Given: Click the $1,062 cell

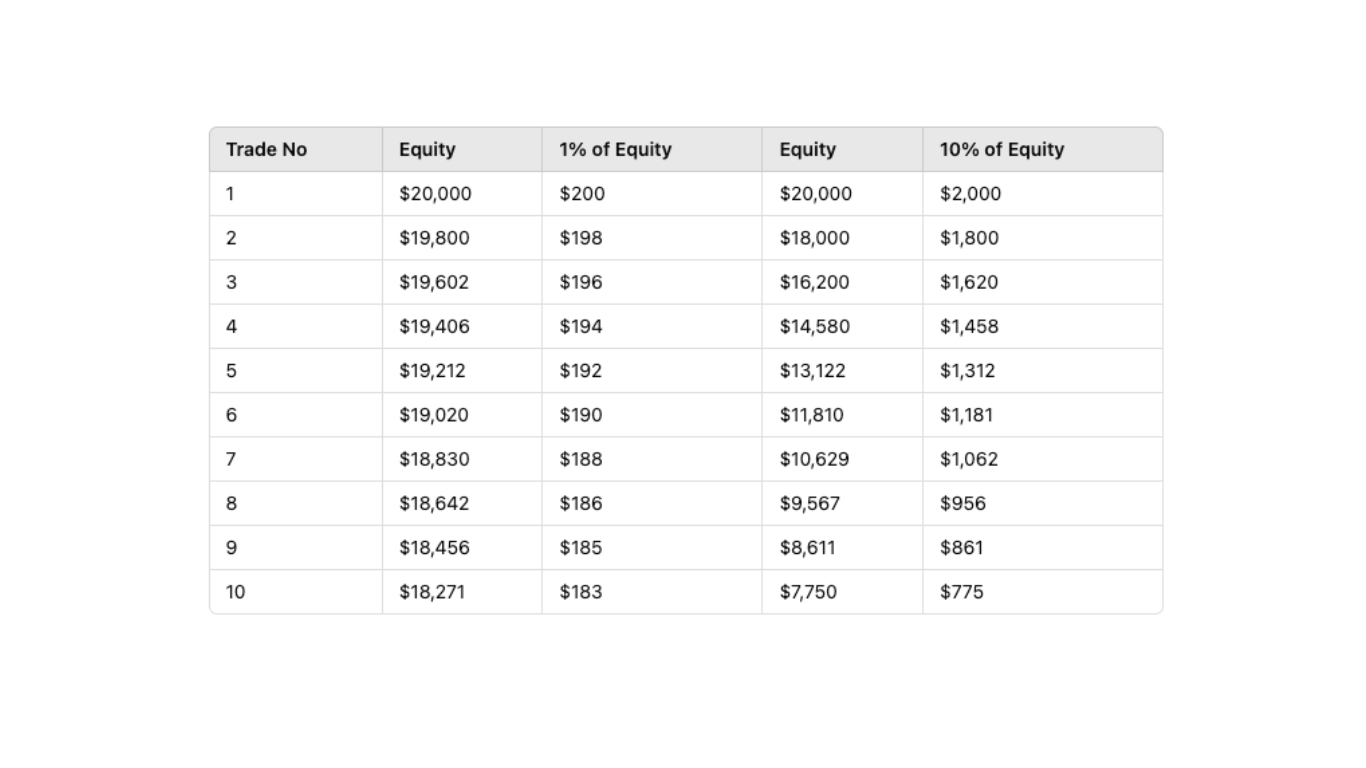Looking at the screenshot, I should (969, 459).
